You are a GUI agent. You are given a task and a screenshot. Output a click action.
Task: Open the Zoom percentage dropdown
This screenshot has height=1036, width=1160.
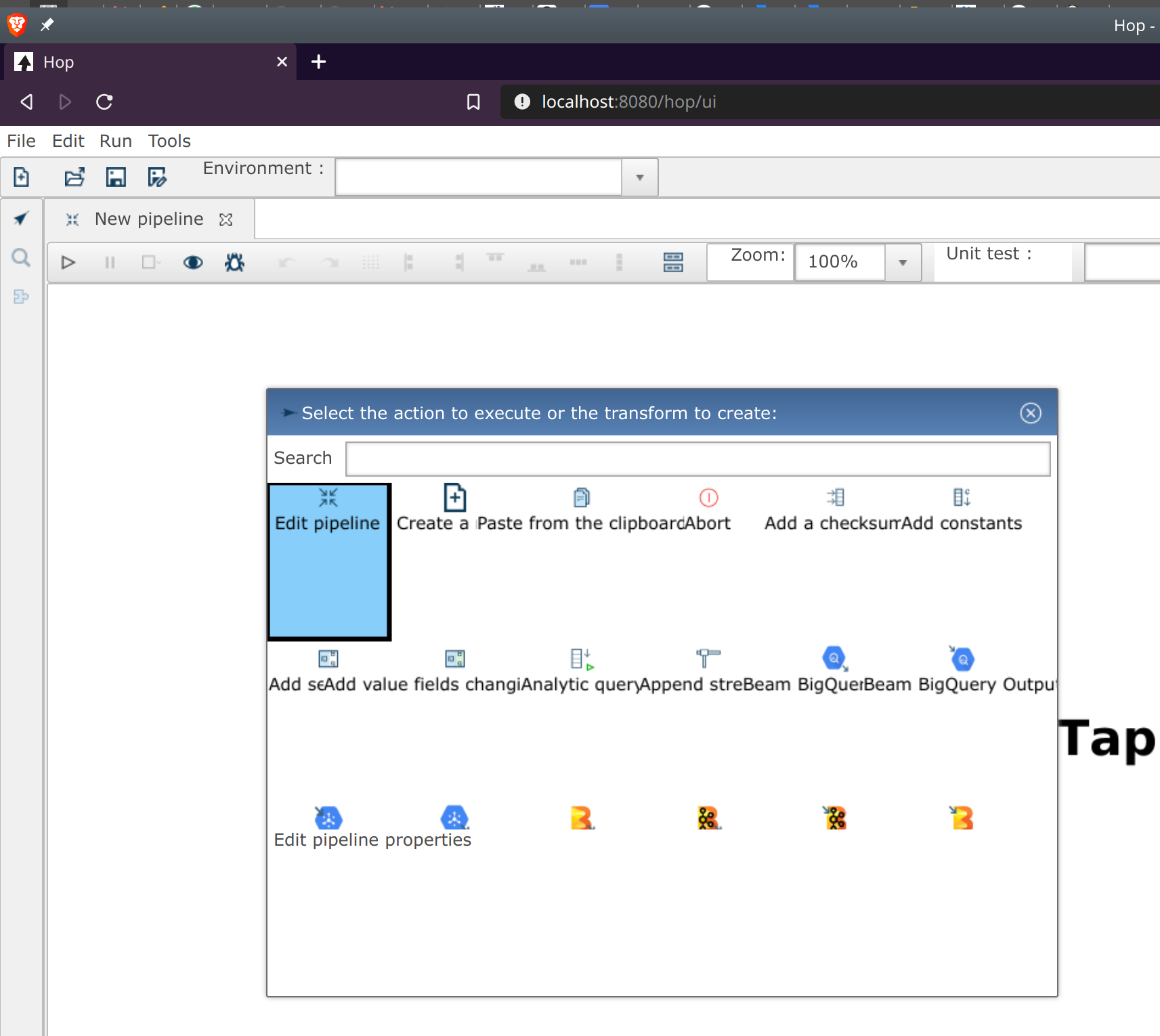coord(902,263)
